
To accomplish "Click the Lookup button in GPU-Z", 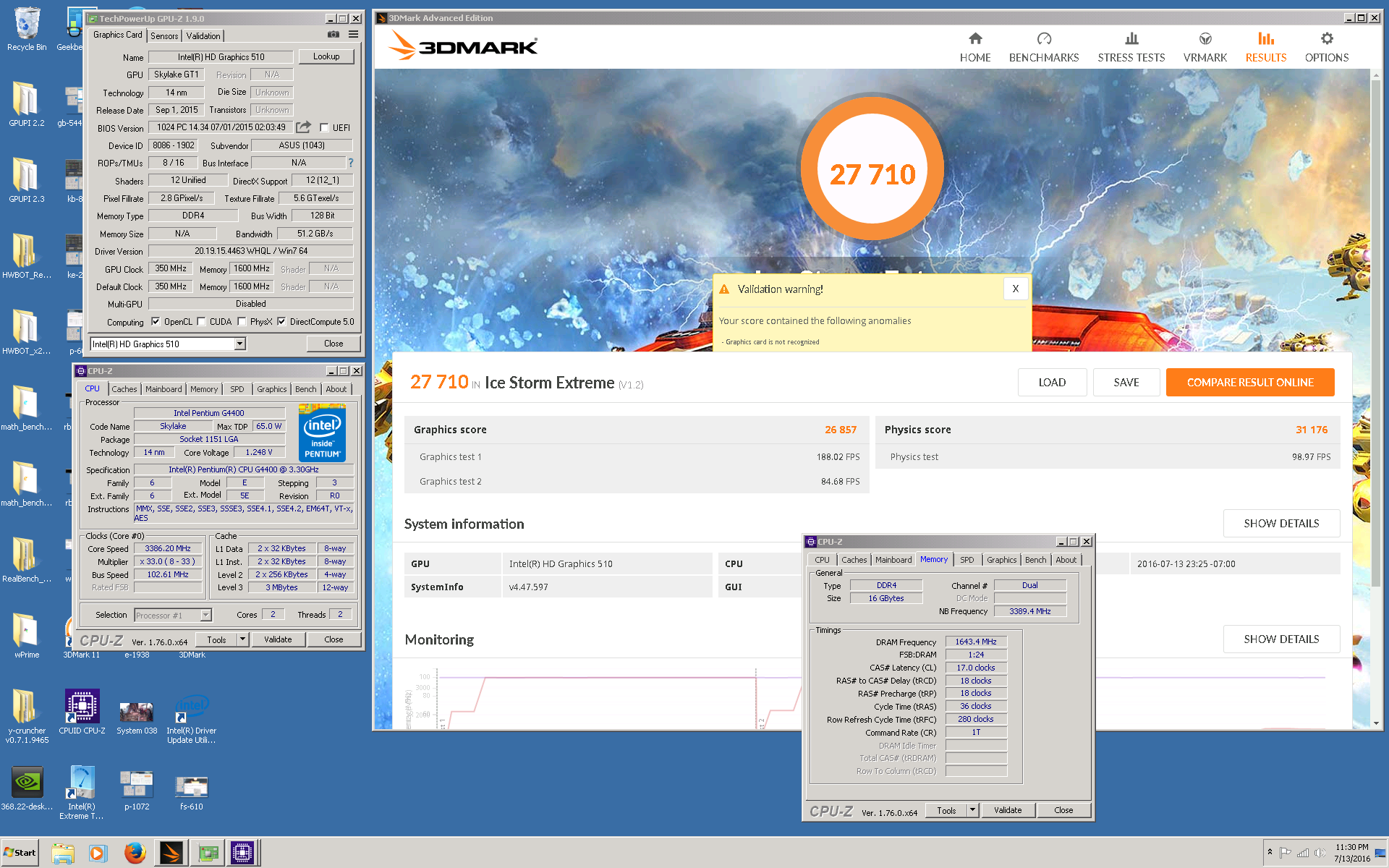I will pyautogui.click(x=326, y=56).
